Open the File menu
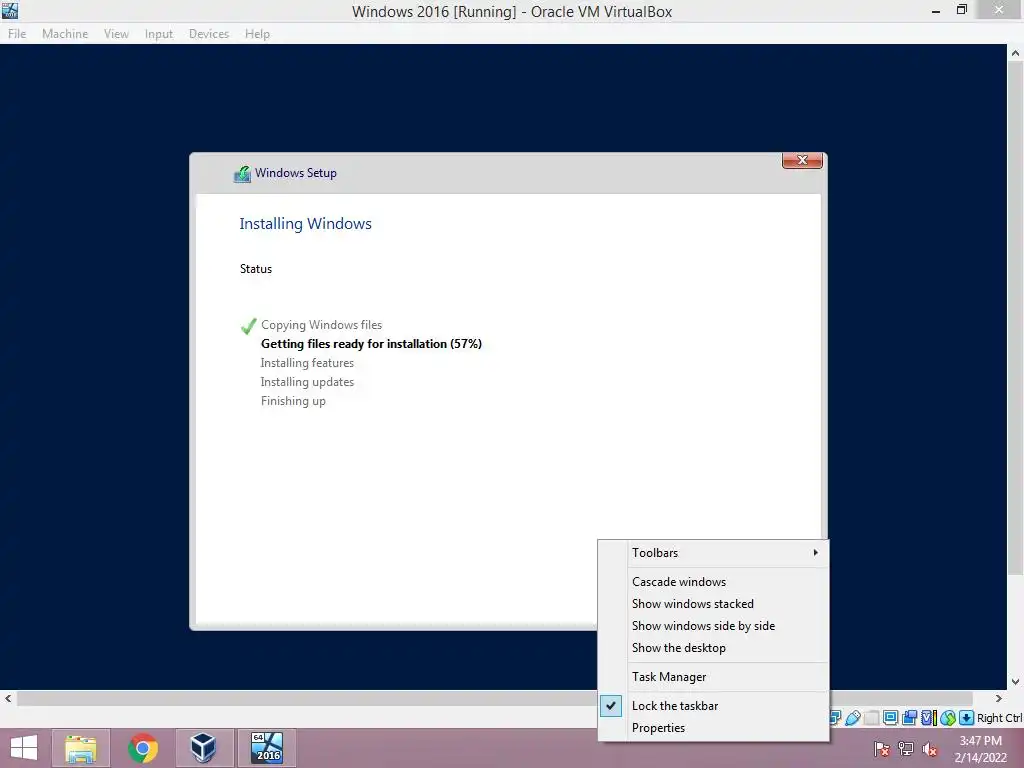 click(x=17, y=34)
